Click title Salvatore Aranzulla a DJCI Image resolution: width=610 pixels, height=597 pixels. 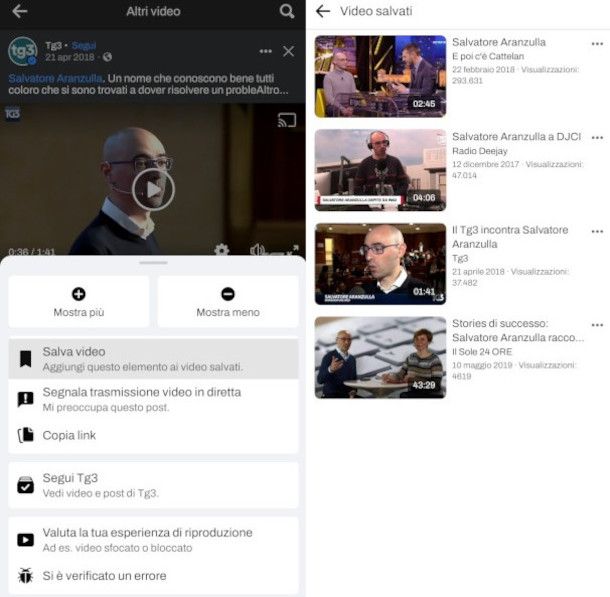pyautogui.click(x=516, y=137)
